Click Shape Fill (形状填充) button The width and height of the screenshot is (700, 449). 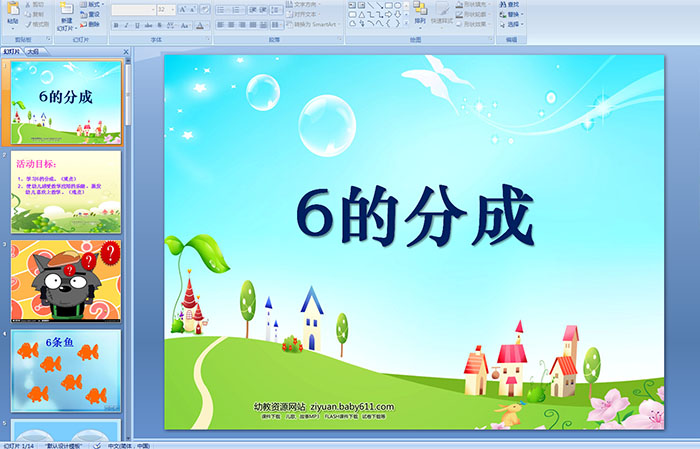coord(474,4)
